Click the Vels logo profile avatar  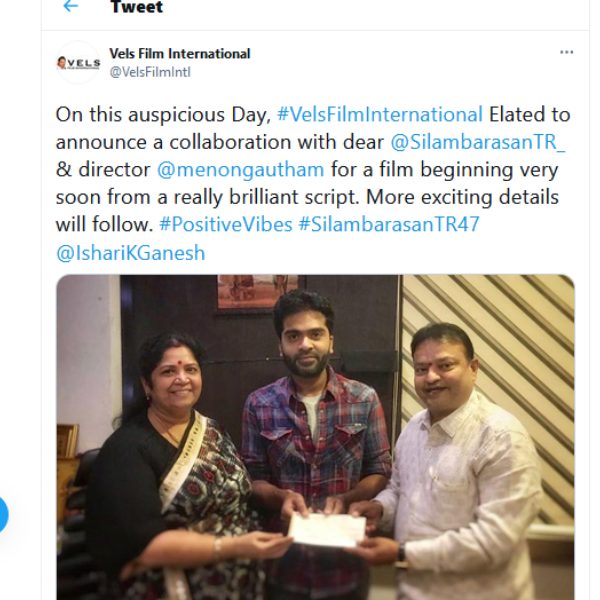(78, 62)
